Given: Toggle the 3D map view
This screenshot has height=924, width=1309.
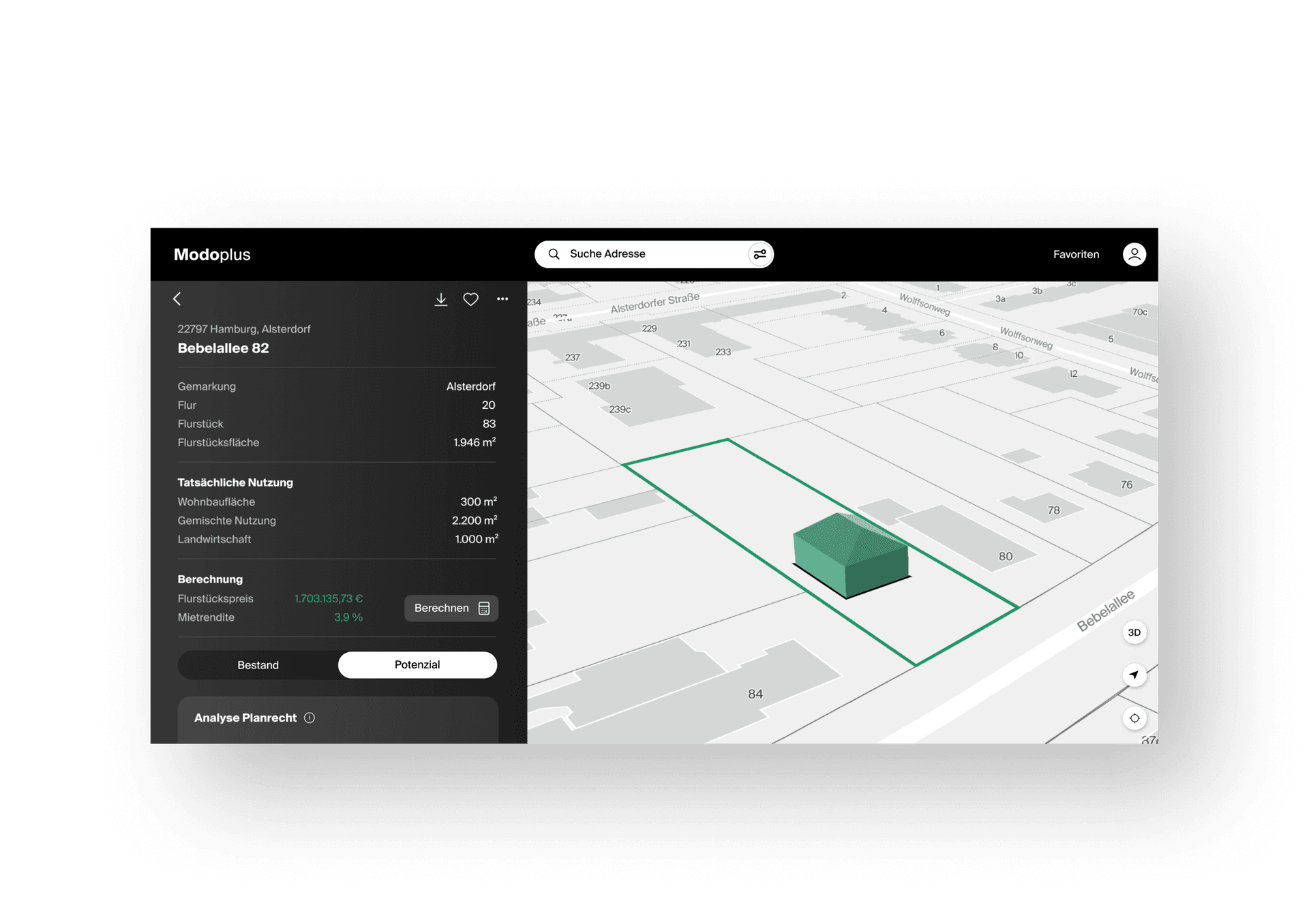Looking at the screenshot, I should [x=1134, y=632].
